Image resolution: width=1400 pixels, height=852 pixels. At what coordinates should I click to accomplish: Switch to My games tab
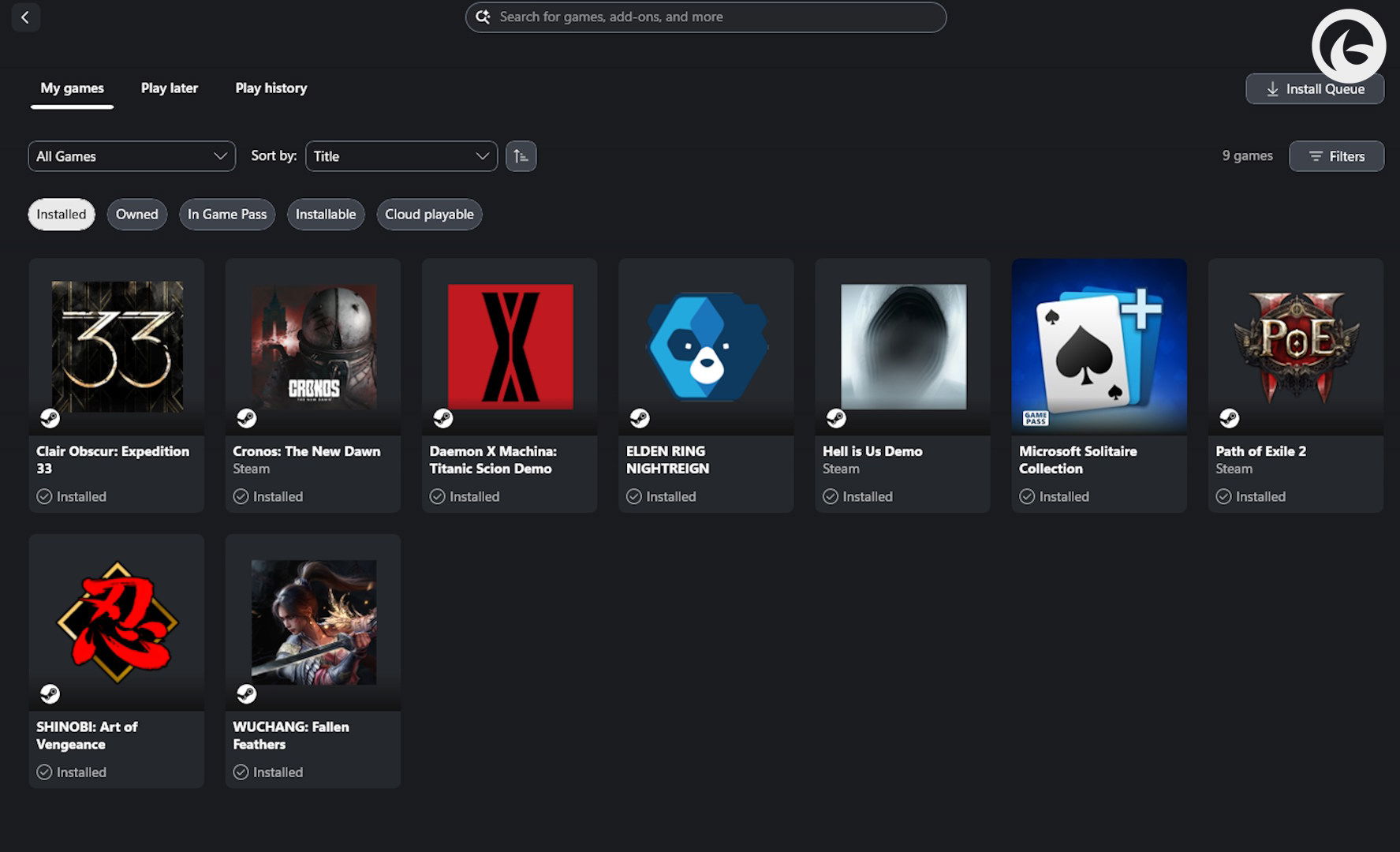pos(72,88)
